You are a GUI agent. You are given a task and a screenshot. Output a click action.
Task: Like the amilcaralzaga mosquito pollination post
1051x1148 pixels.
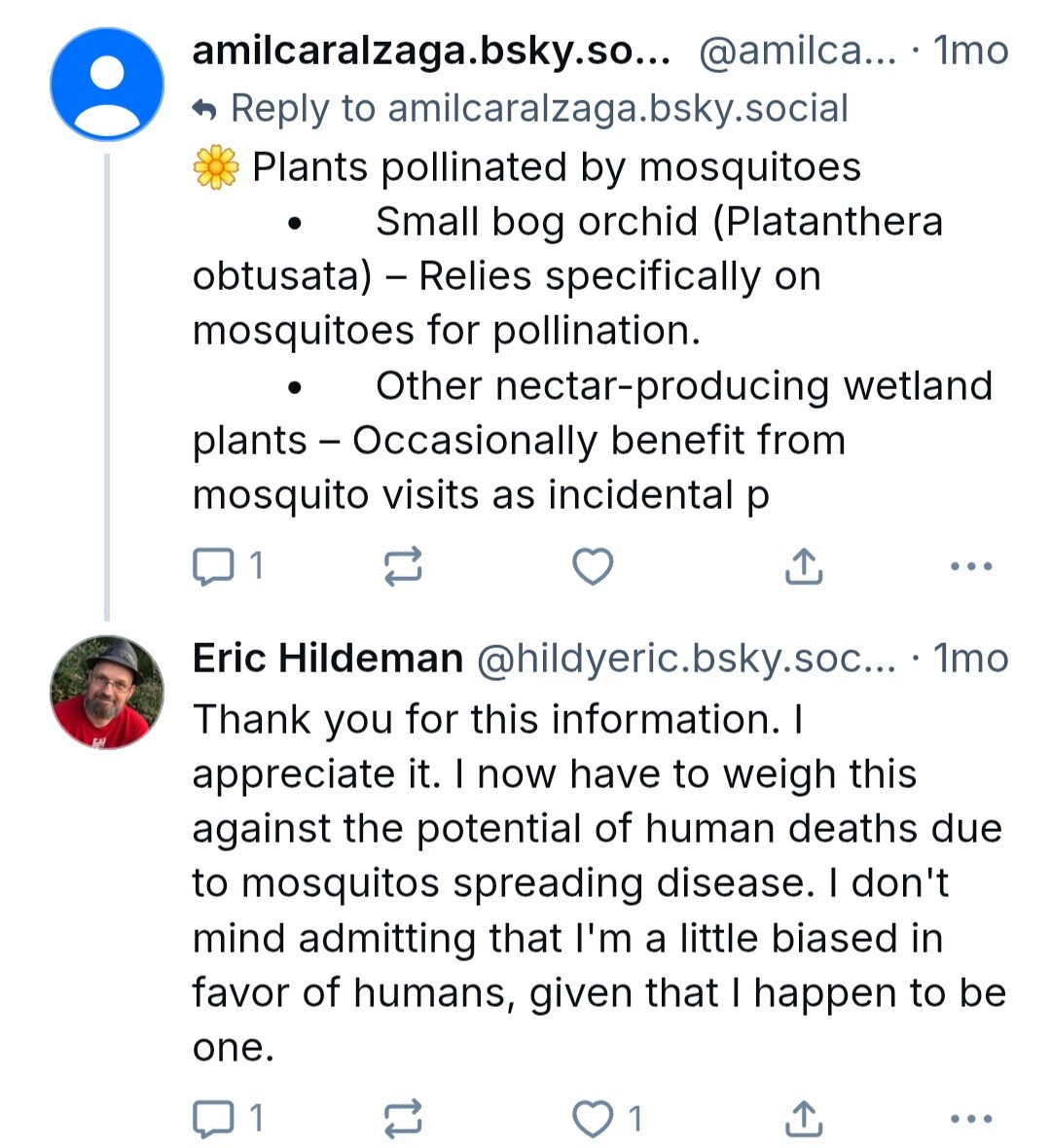(x=593, y=566)
